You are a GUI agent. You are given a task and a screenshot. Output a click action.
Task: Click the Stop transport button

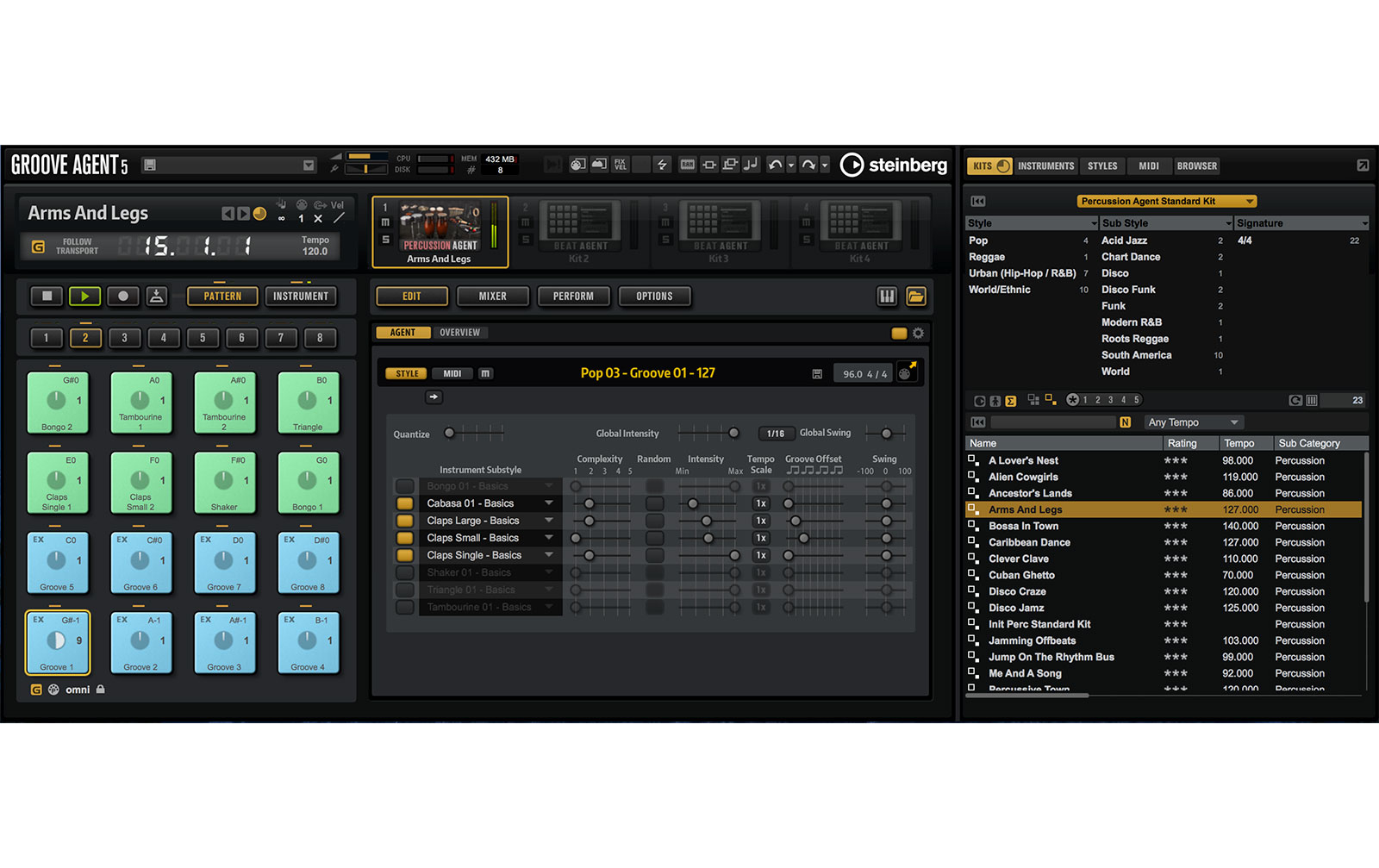click(47, 297)
